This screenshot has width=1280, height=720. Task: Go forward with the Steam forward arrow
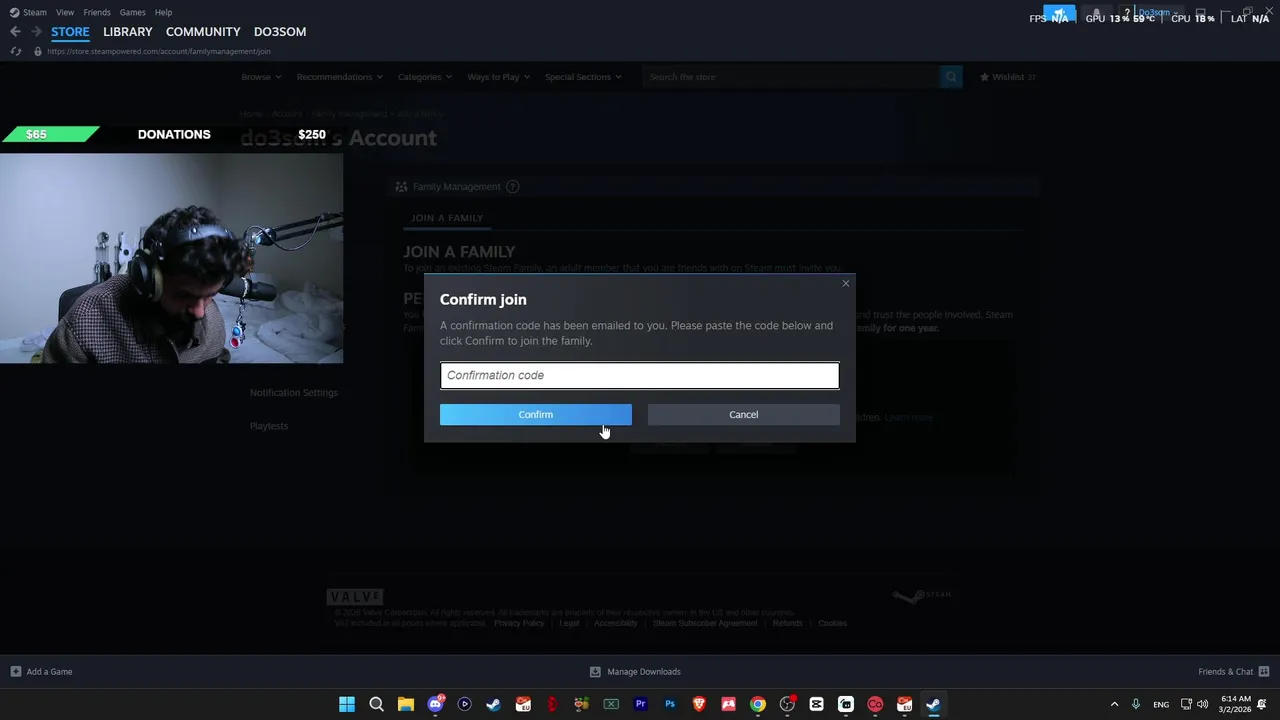pyautogui.click(x=36, y=32)
